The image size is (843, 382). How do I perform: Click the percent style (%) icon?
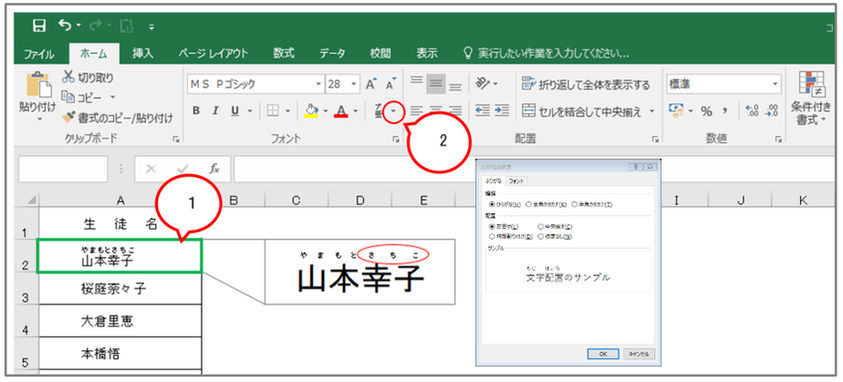[x=706, y=111]
